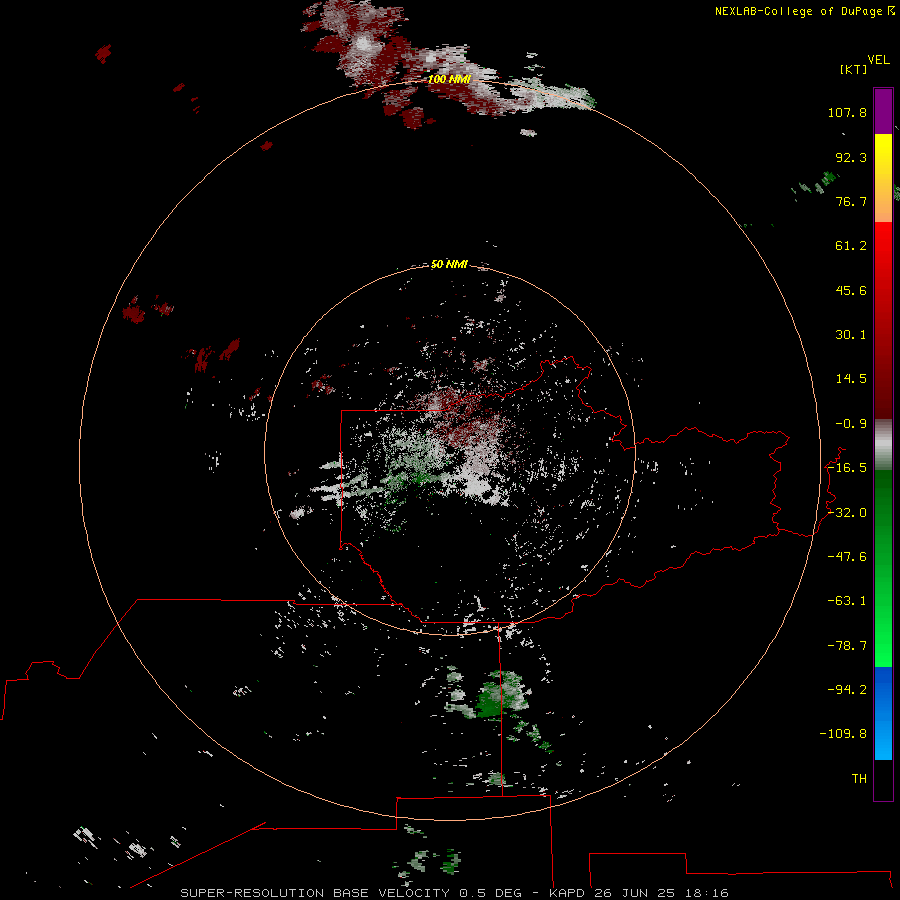Viewport: 900px width, 900px height.
Task: Click the 14.5 legend value
Action: (x=851, y=379)
